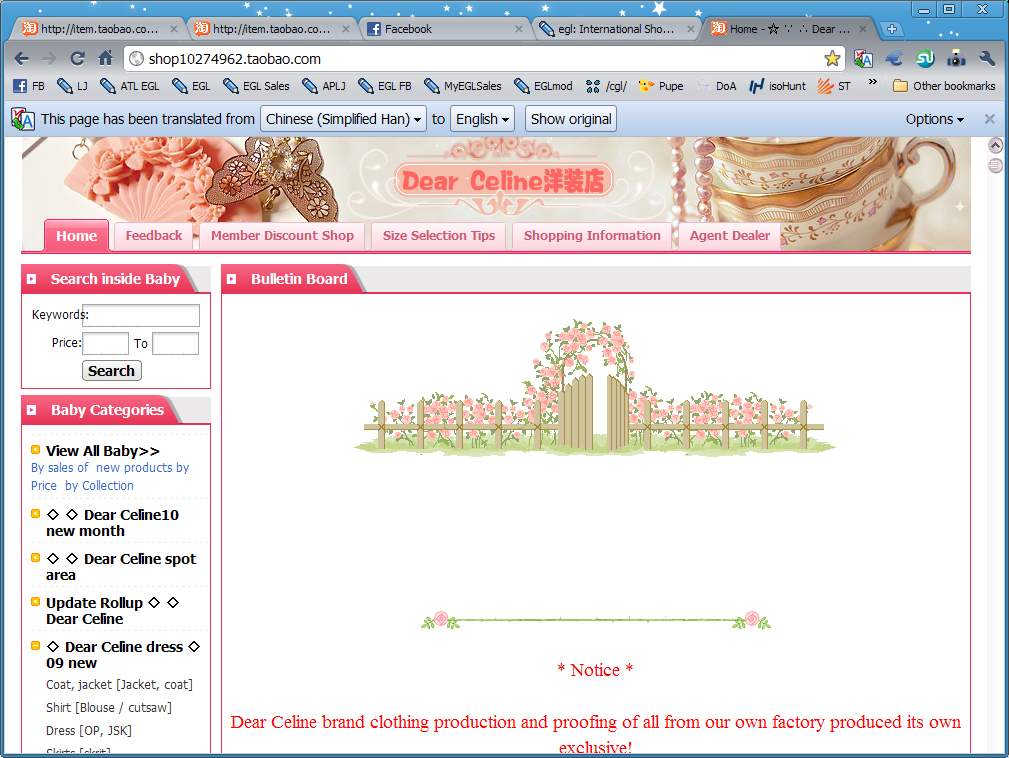Sort products by sales link
The height and width of the screenshot is (758, 1009).
pyautogui.click(x=59, y=468)
